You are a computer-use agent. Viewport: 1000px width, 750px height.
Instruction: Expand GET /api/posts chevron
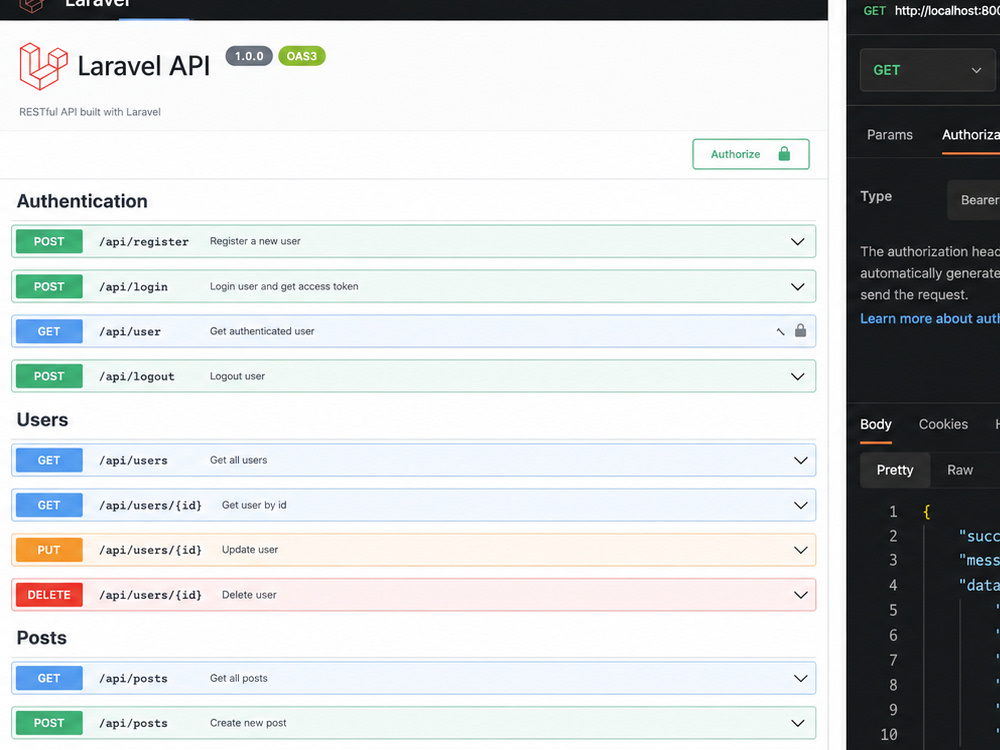coord(800,679)
